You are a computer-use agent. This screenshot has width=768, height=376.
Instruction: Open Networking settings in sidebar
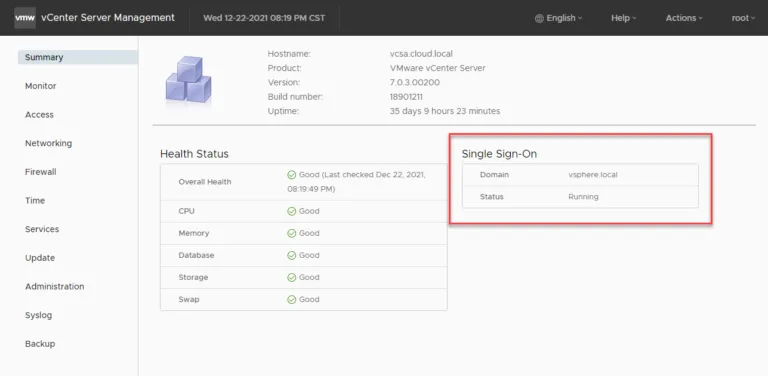48,143
